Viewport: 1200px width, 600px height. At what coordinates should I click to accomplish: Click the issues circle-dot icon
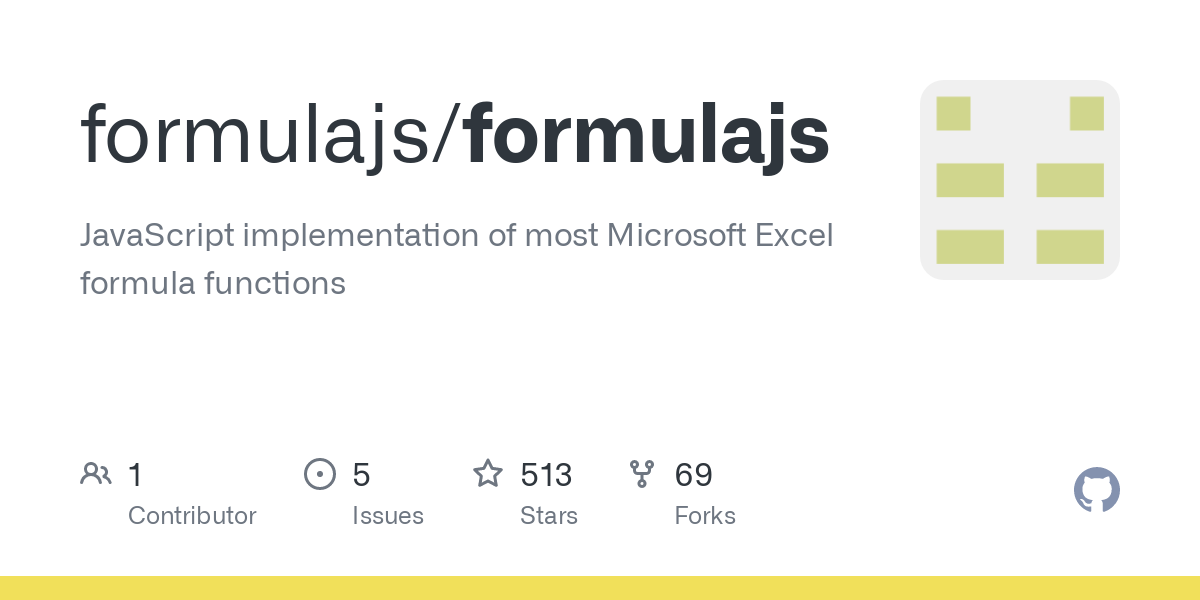click(320, 474)
